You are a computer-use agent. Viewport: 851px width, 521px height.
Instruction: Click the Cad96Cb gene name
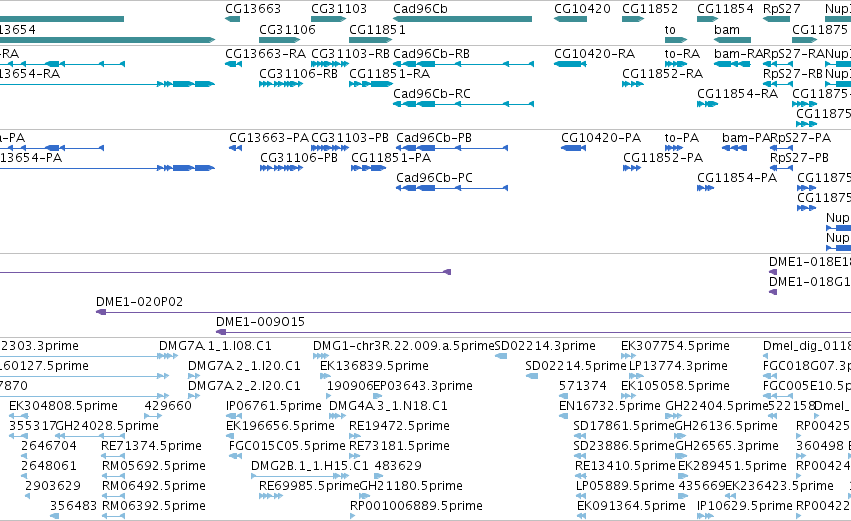pos(421,9)
